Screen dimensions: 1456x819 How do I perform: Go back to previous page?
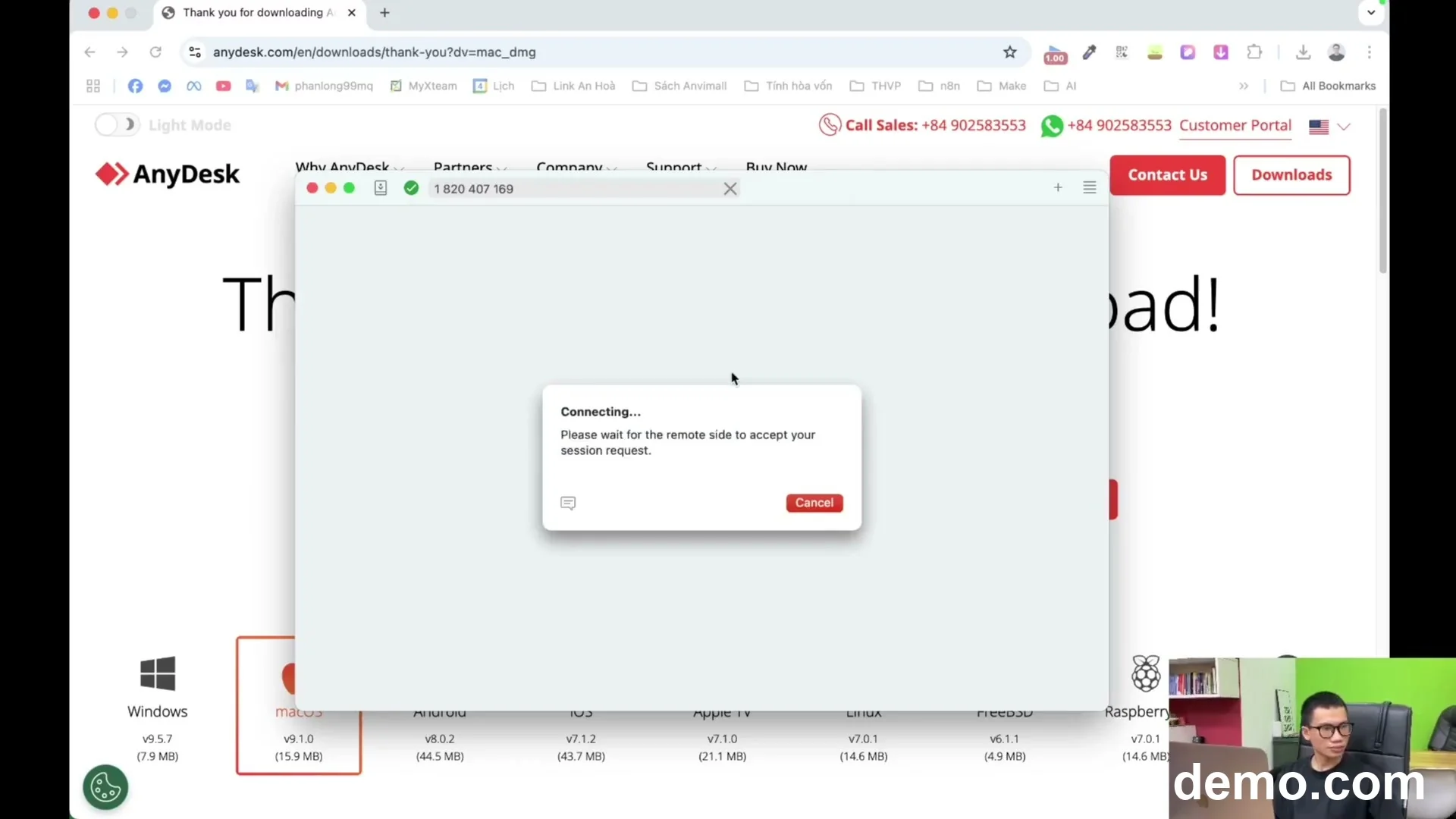coord(89,52)
